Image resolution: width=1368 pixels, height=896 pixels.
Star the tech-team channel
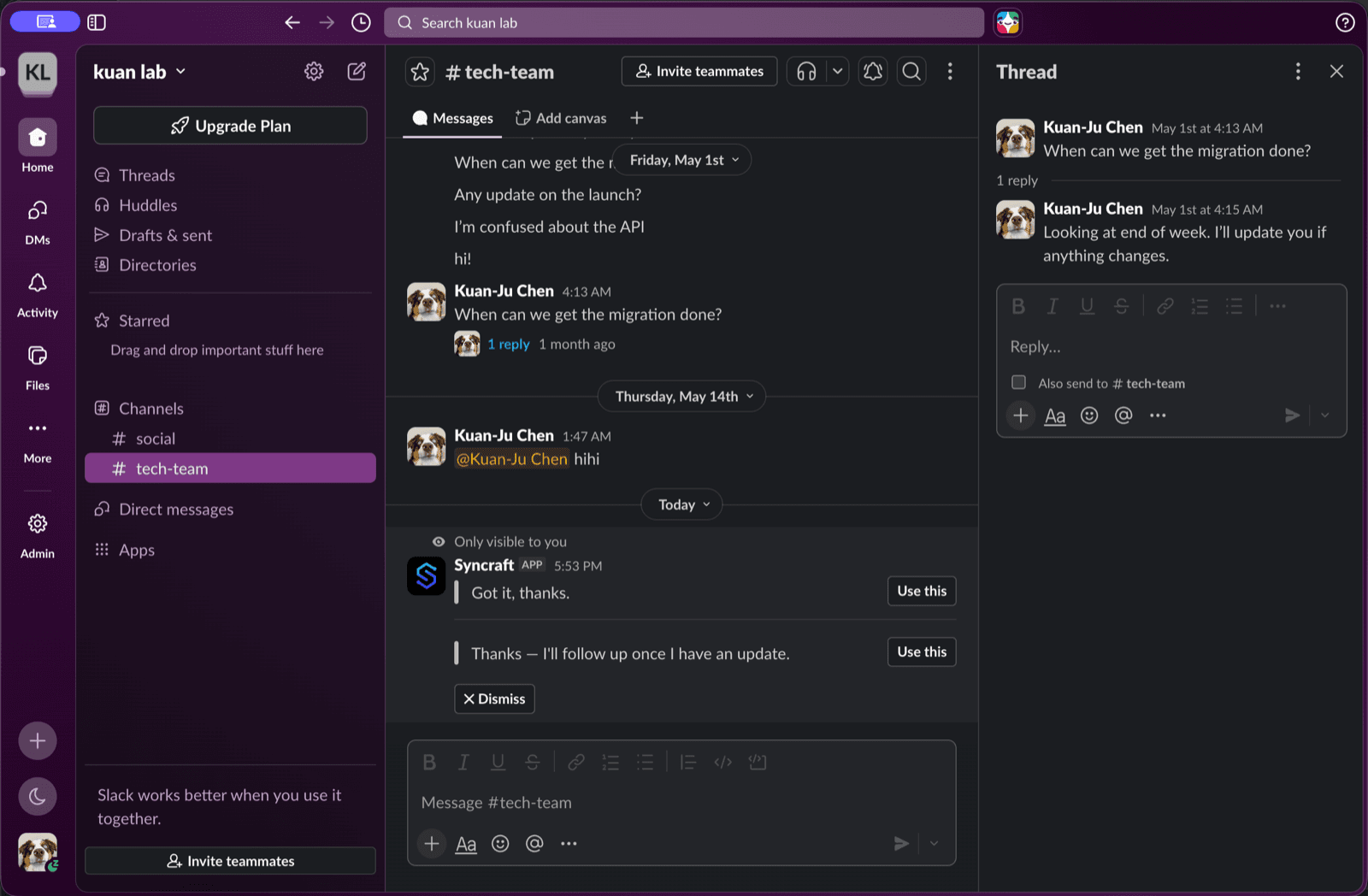click(x=420, y=72)
